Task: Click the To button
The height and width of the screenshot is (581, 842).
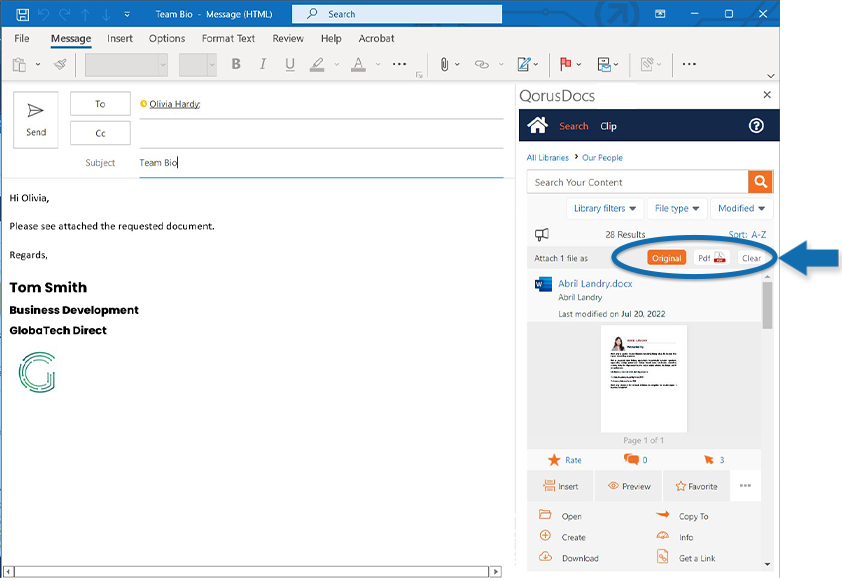Action: pyautogui.click(x=100, y=104)
